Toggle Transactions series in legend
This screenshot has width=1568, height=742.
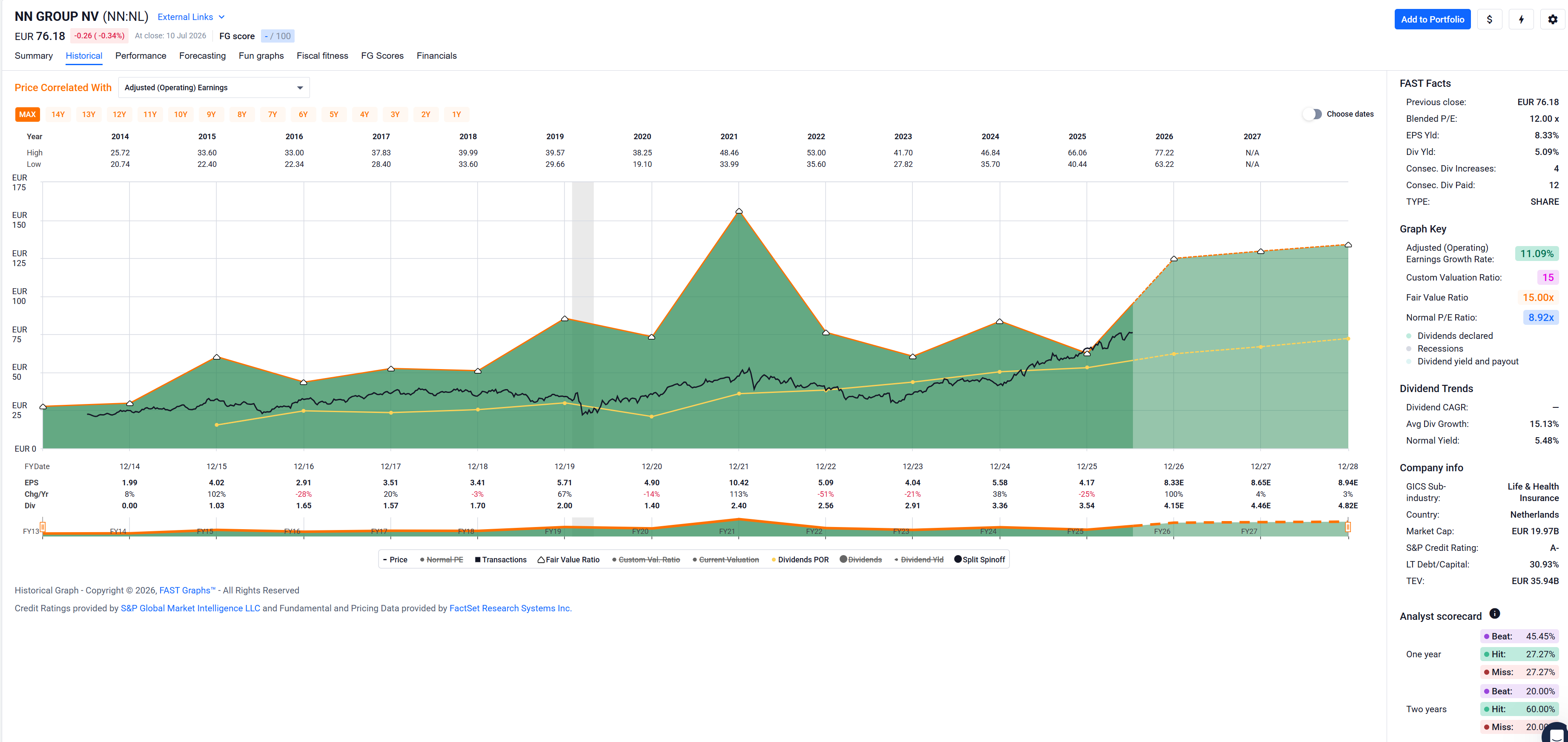point(500,559)
